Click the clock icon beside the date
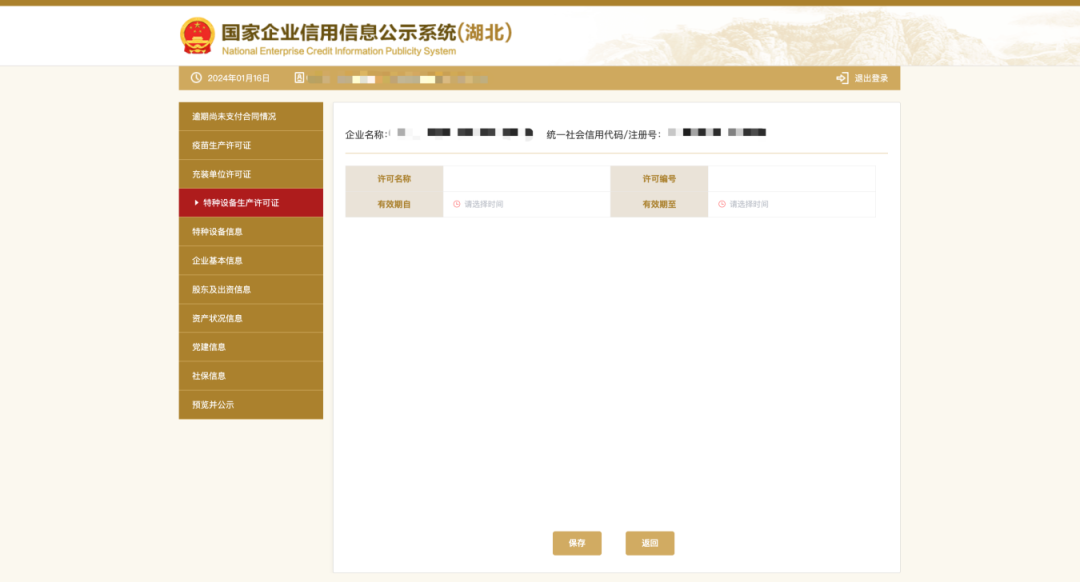This screenshot has width=1080, height=582. (196, 78)
